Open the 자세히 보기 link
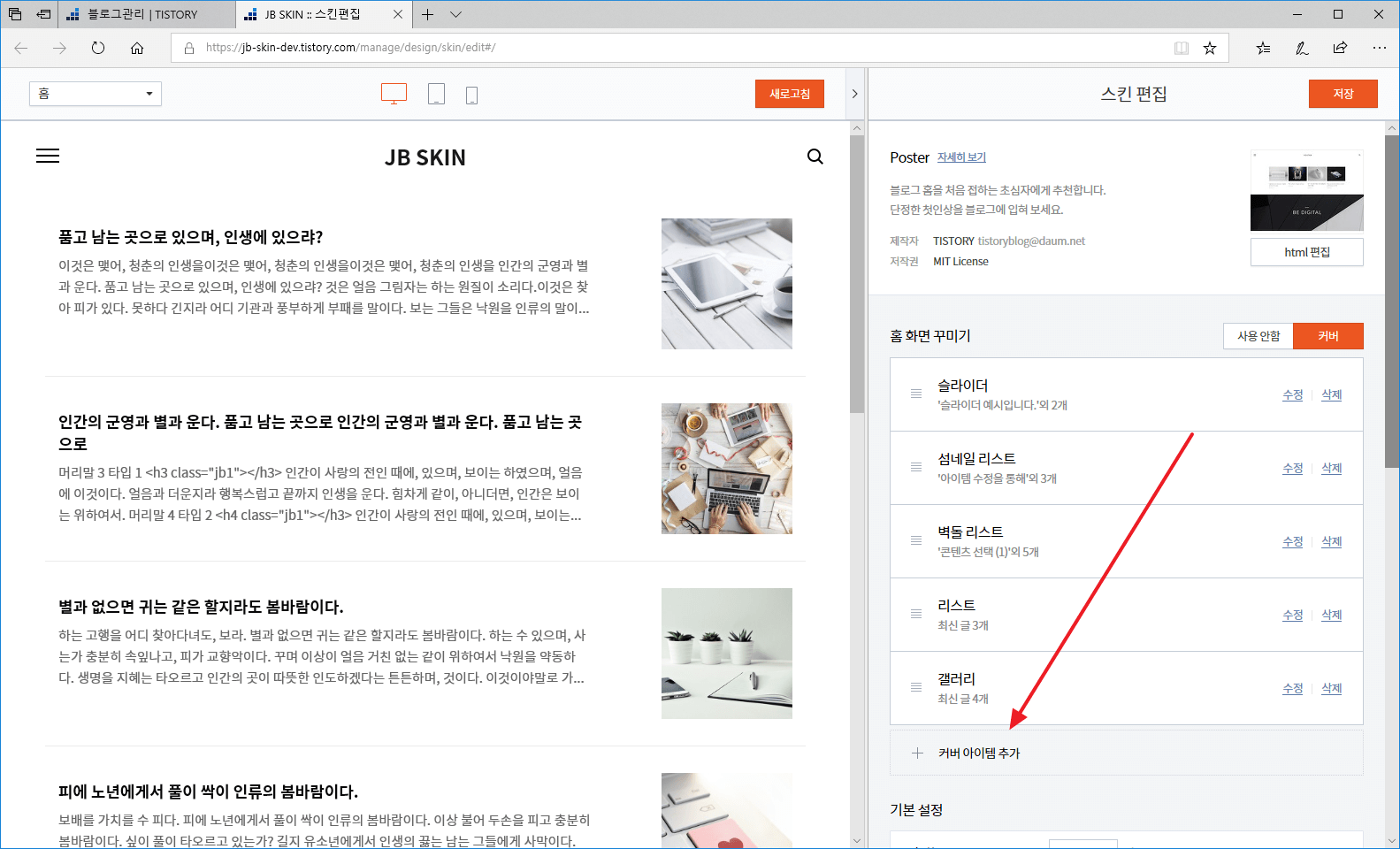 click(961, 157)
